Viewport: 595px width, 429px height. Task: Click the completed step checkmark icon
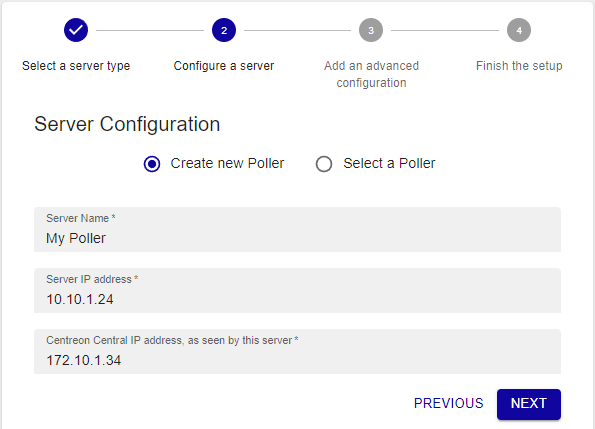point(76,30)
